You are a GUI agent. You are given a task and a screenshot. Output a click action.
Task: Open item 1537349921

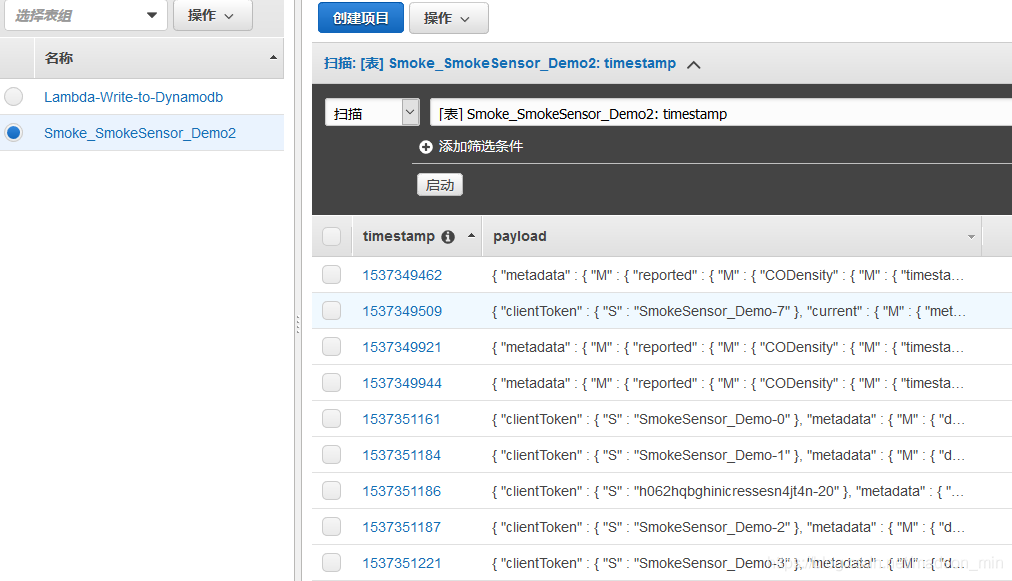click(402, 347)
